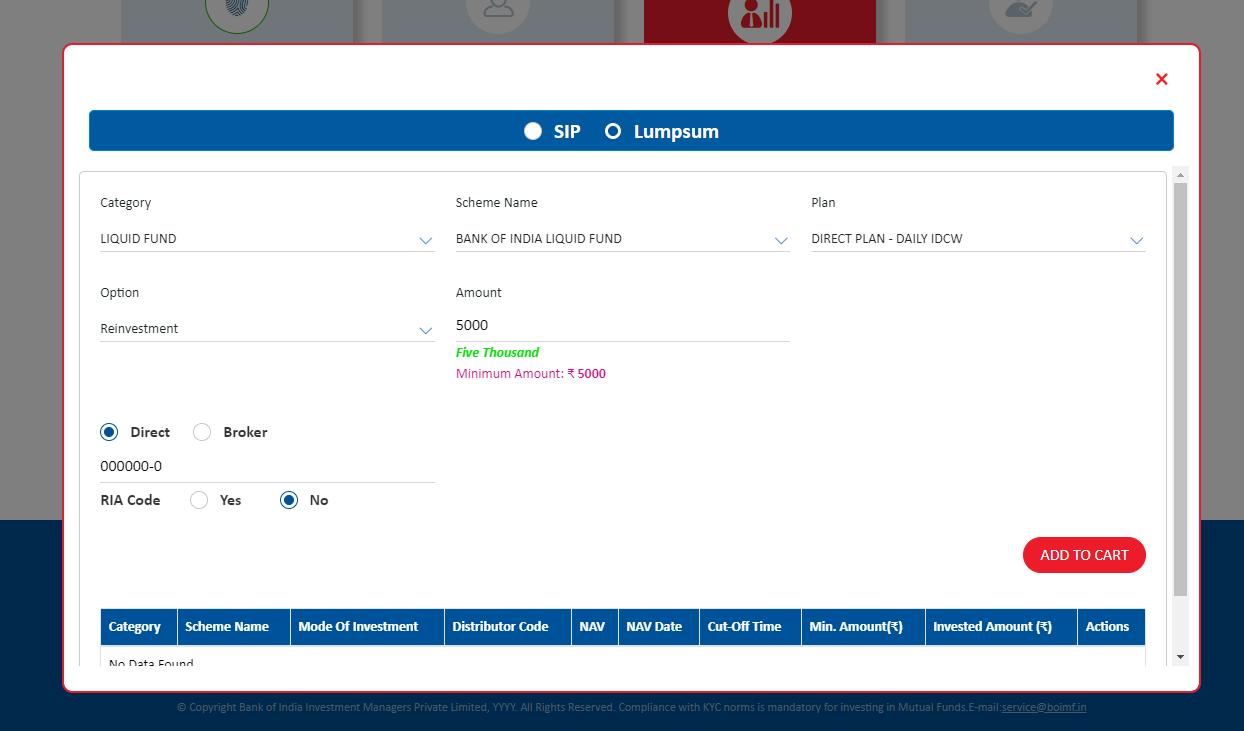Click the Actions column header
The width and height of the screenshot is (1244, 731).
tap(1111, 627)
